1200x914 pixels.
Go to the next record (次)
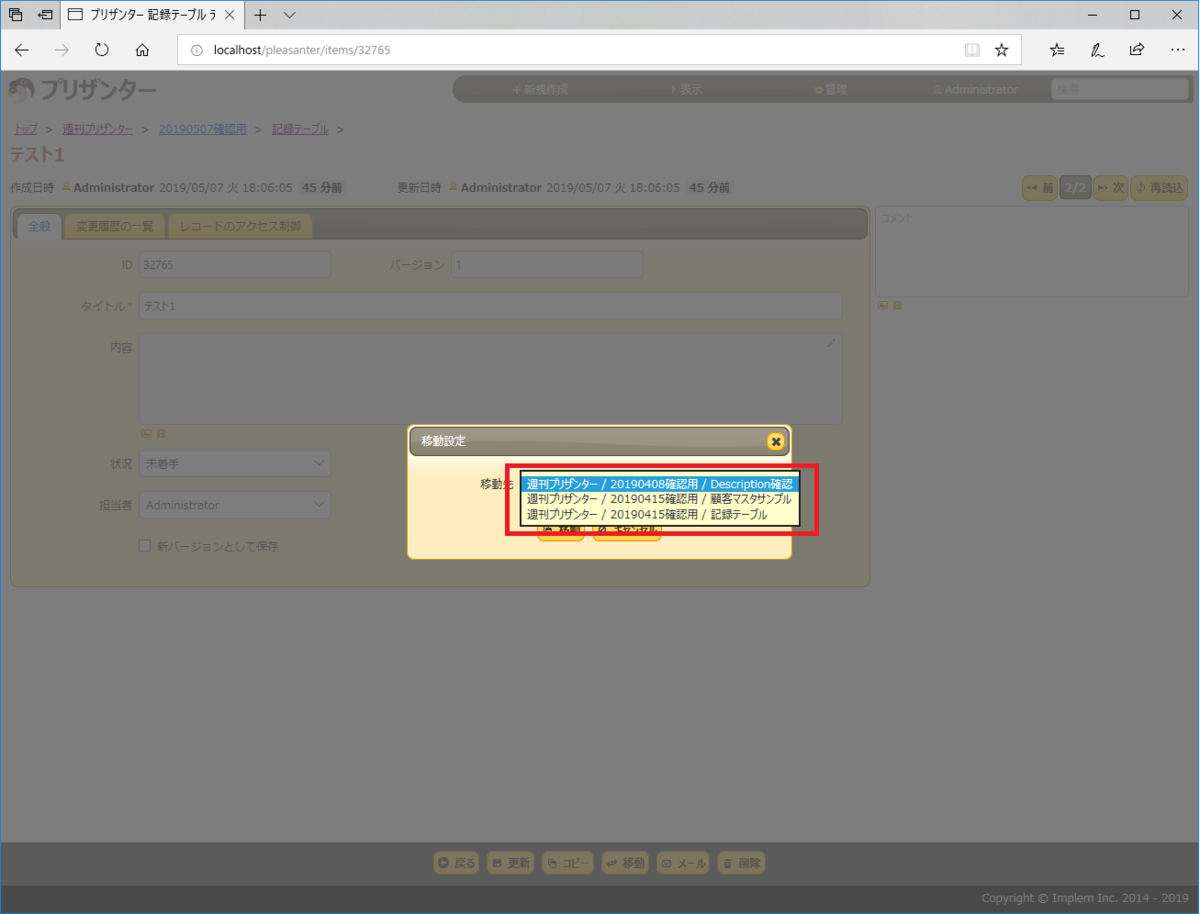[1110, 187]
